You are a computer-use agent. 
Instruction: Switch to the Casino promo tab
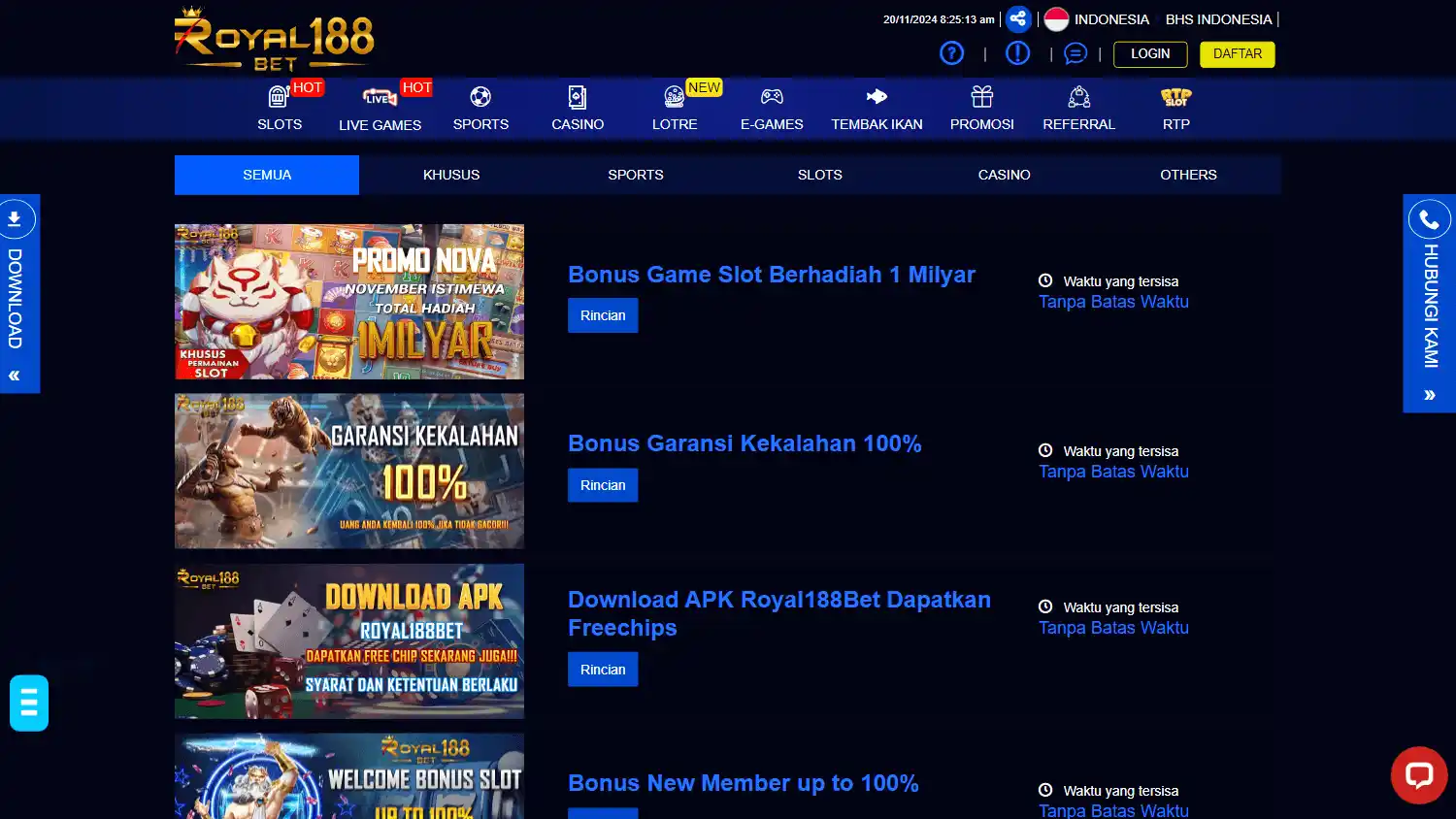tap(1005, 175)
